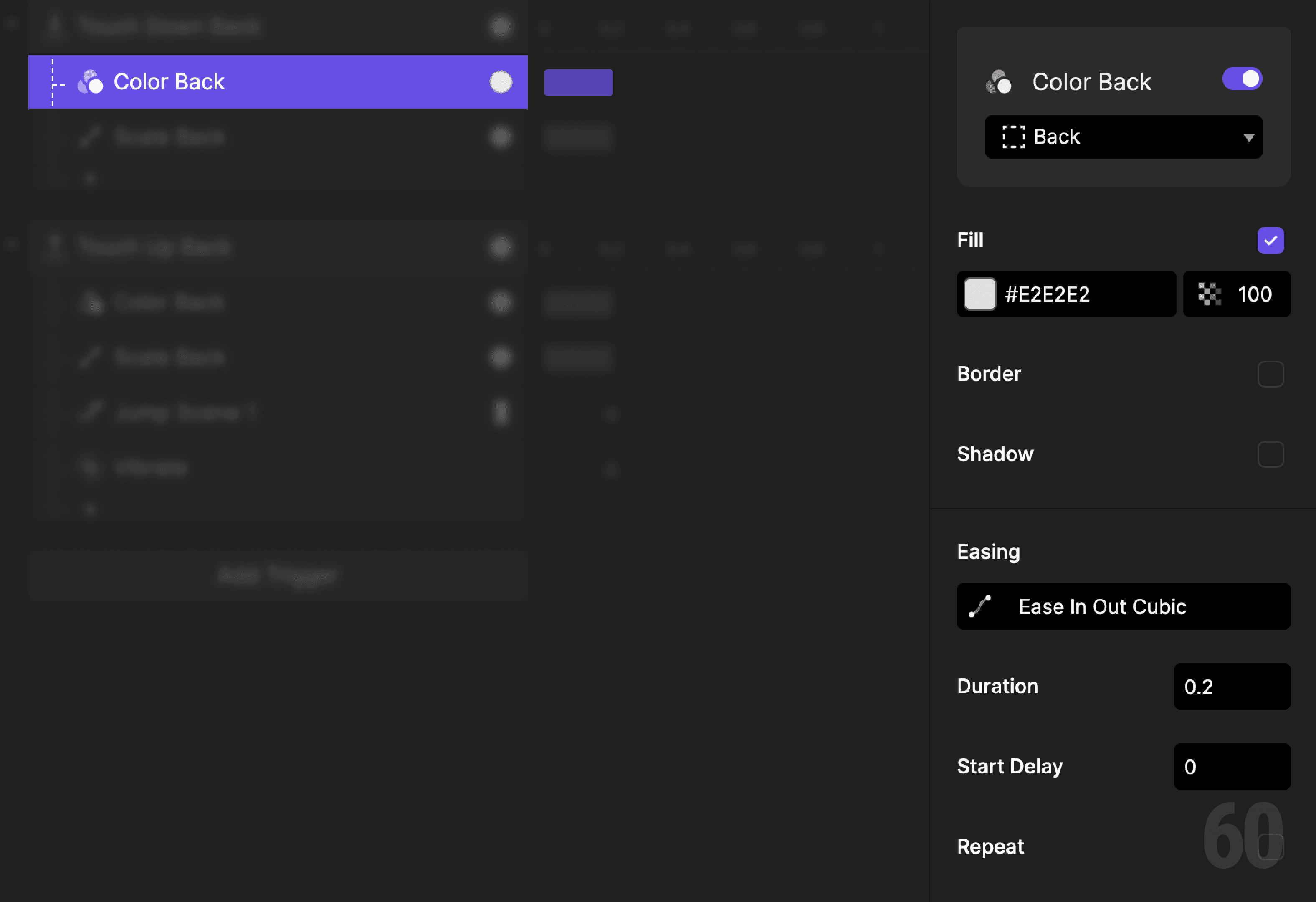Click the easing curve icon beside Ease In Out Cubic

click(979, 606)
